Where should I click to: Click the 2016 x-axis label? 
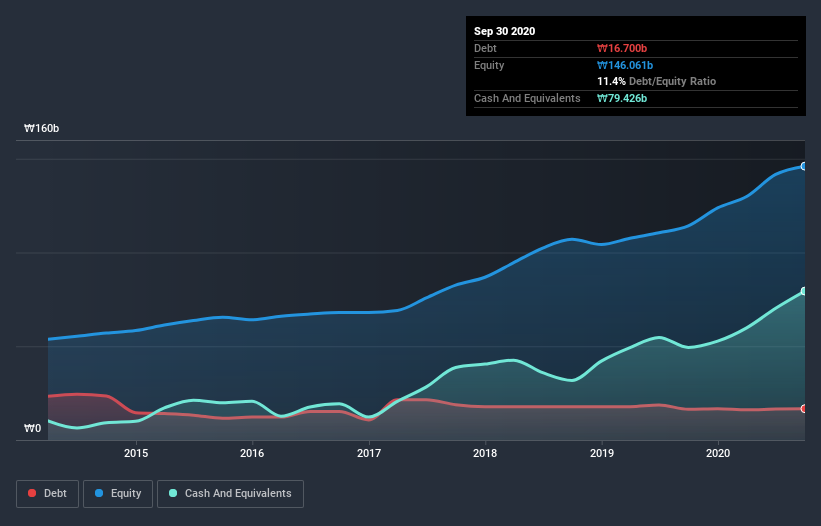252,453
